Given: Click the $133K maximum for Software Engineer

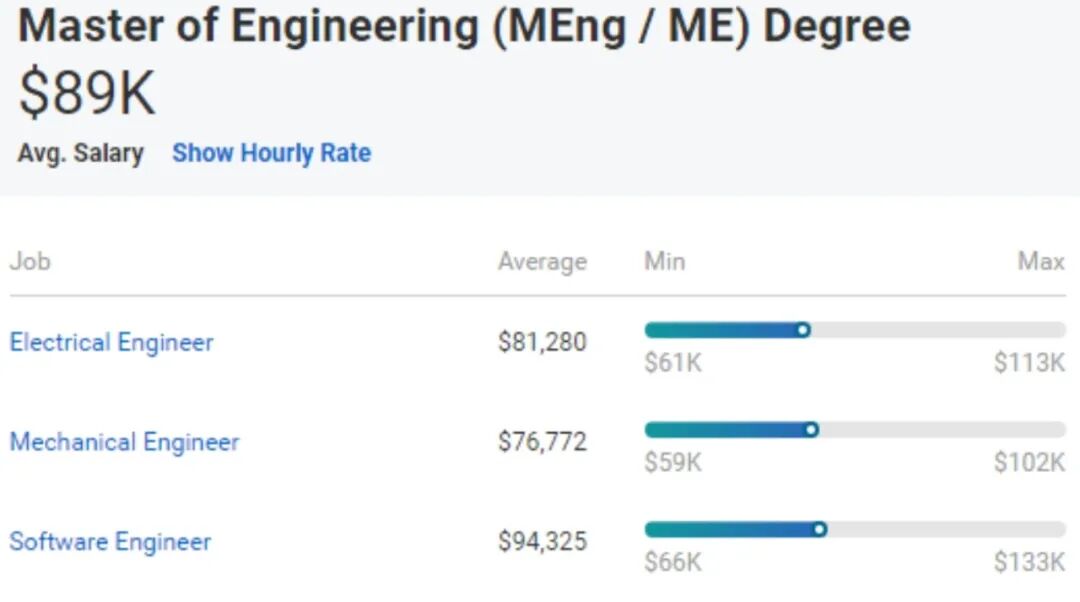Looking at the screenshot, I should pyautogui.click(x=1030, y=562).
